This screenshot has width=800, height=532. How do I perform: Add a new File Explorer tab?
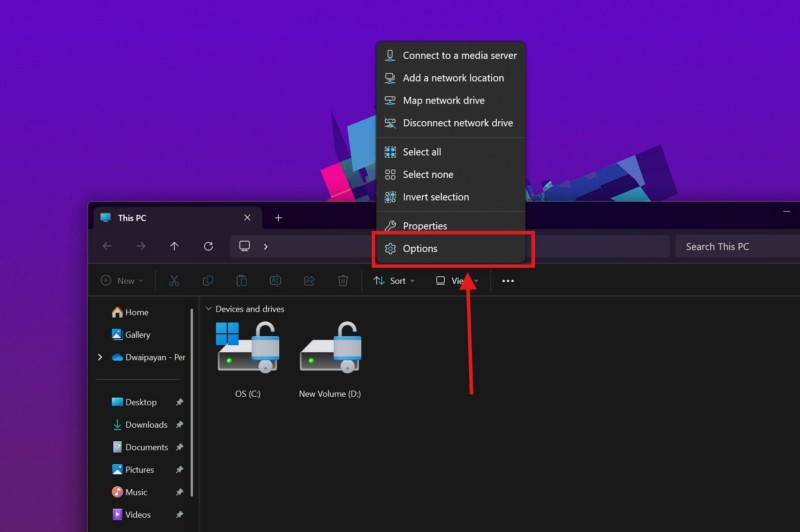(x=278, y=218)
